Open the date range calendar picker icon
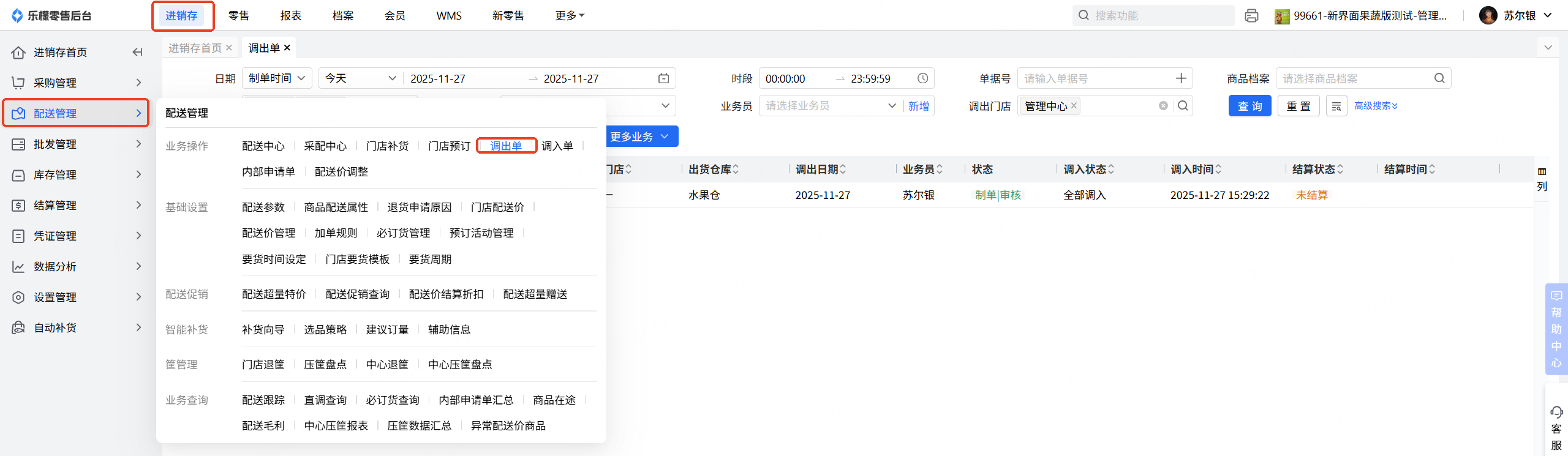1568x456 pixels. tap(663, 78)
